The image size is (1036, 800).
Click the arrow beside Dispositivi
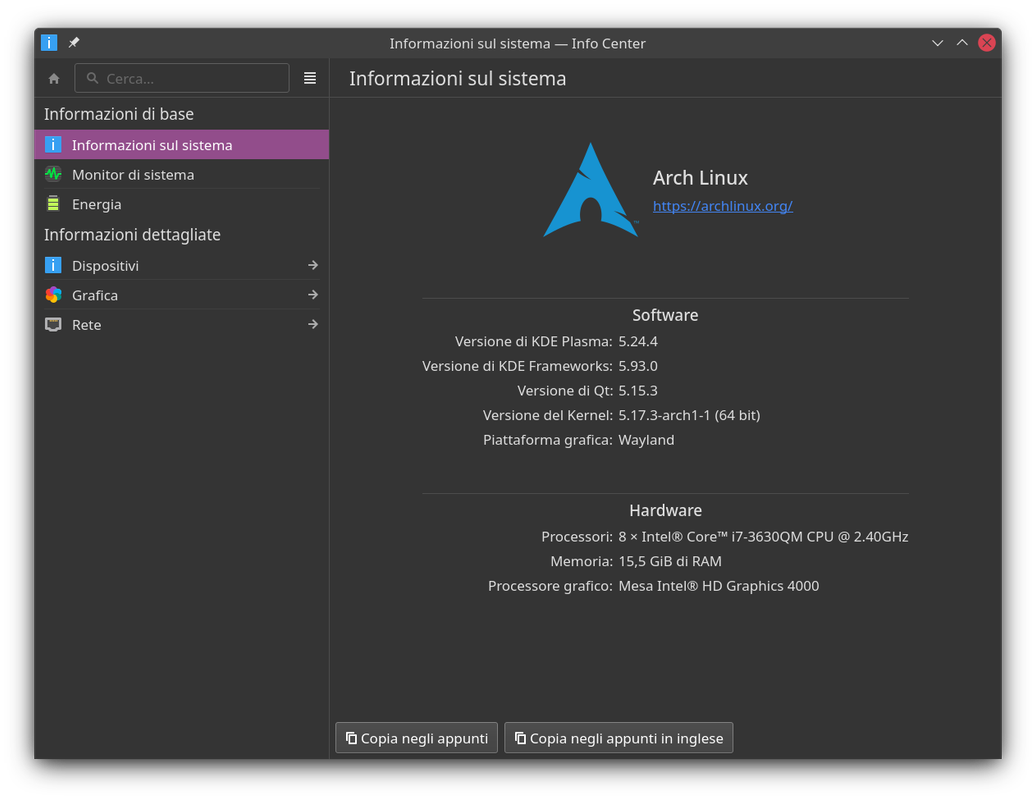pyautogui.click(x=313, y=266)
